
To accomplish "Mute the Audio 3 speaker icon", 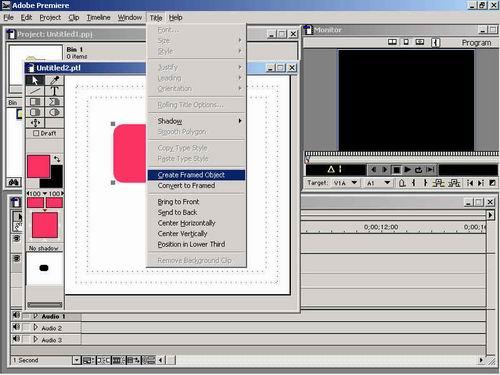I will (16, 339).
